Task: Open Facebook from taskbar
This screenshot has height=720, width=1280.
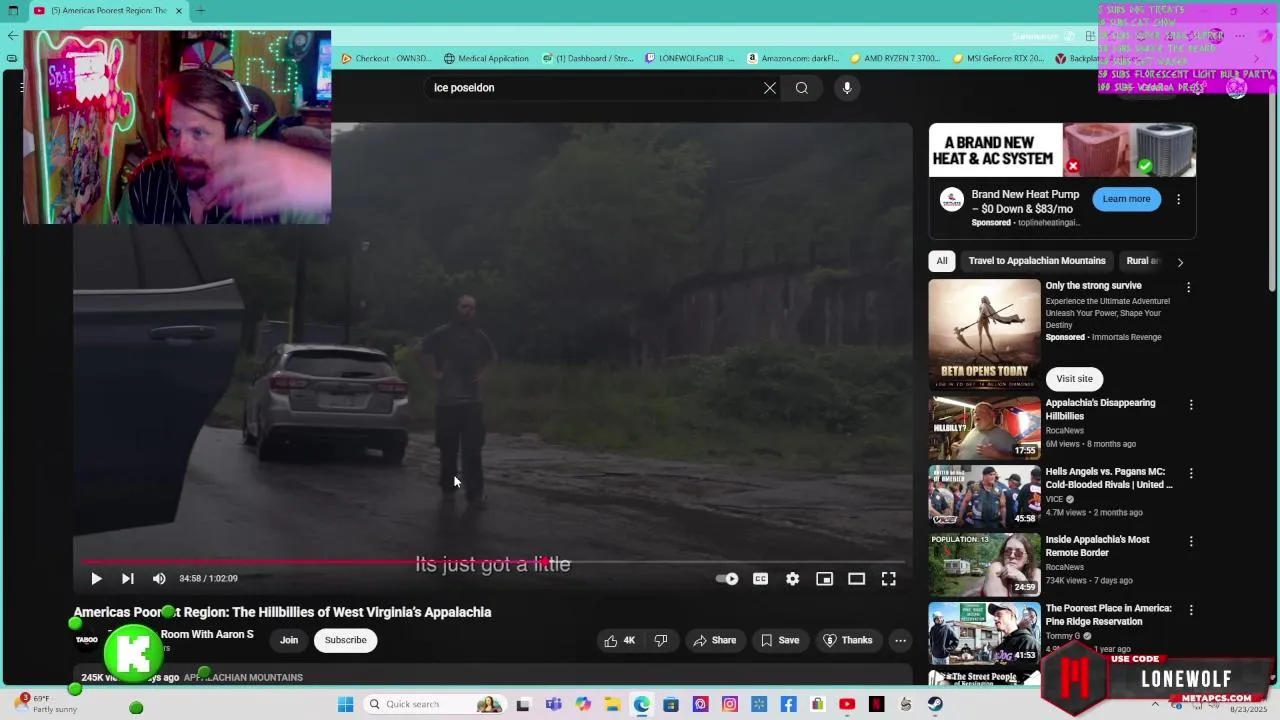Action: [x=788, y=704]
